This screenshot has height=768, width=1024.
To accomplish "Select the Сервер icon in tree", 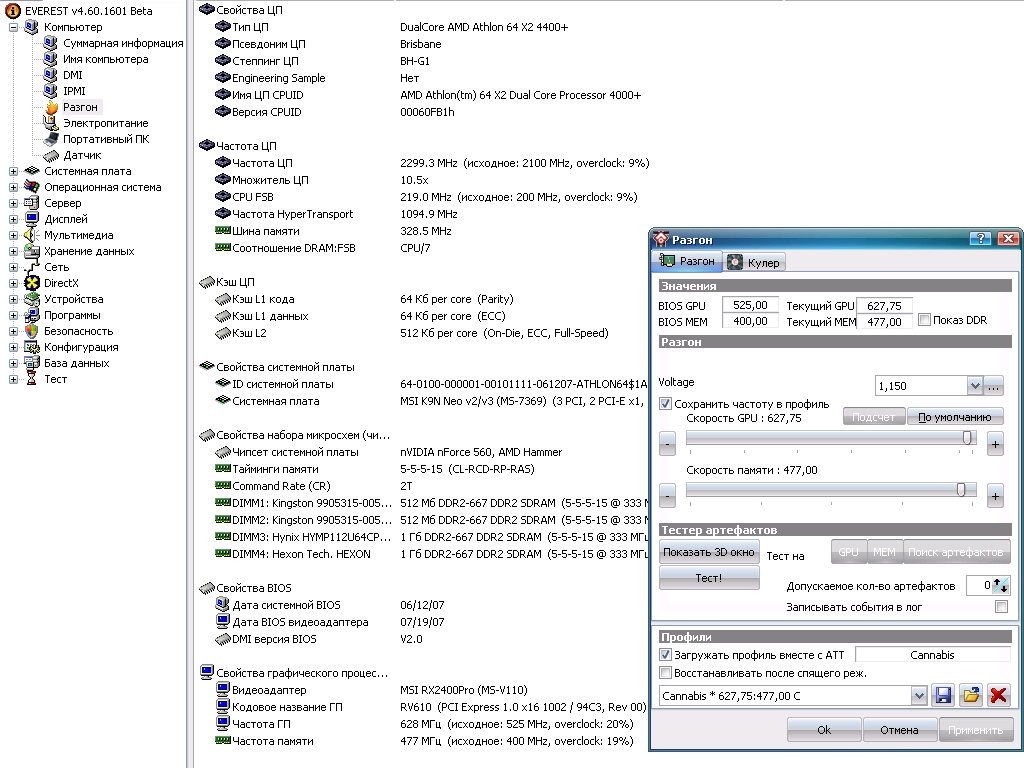I will click(x=31, y=203).
